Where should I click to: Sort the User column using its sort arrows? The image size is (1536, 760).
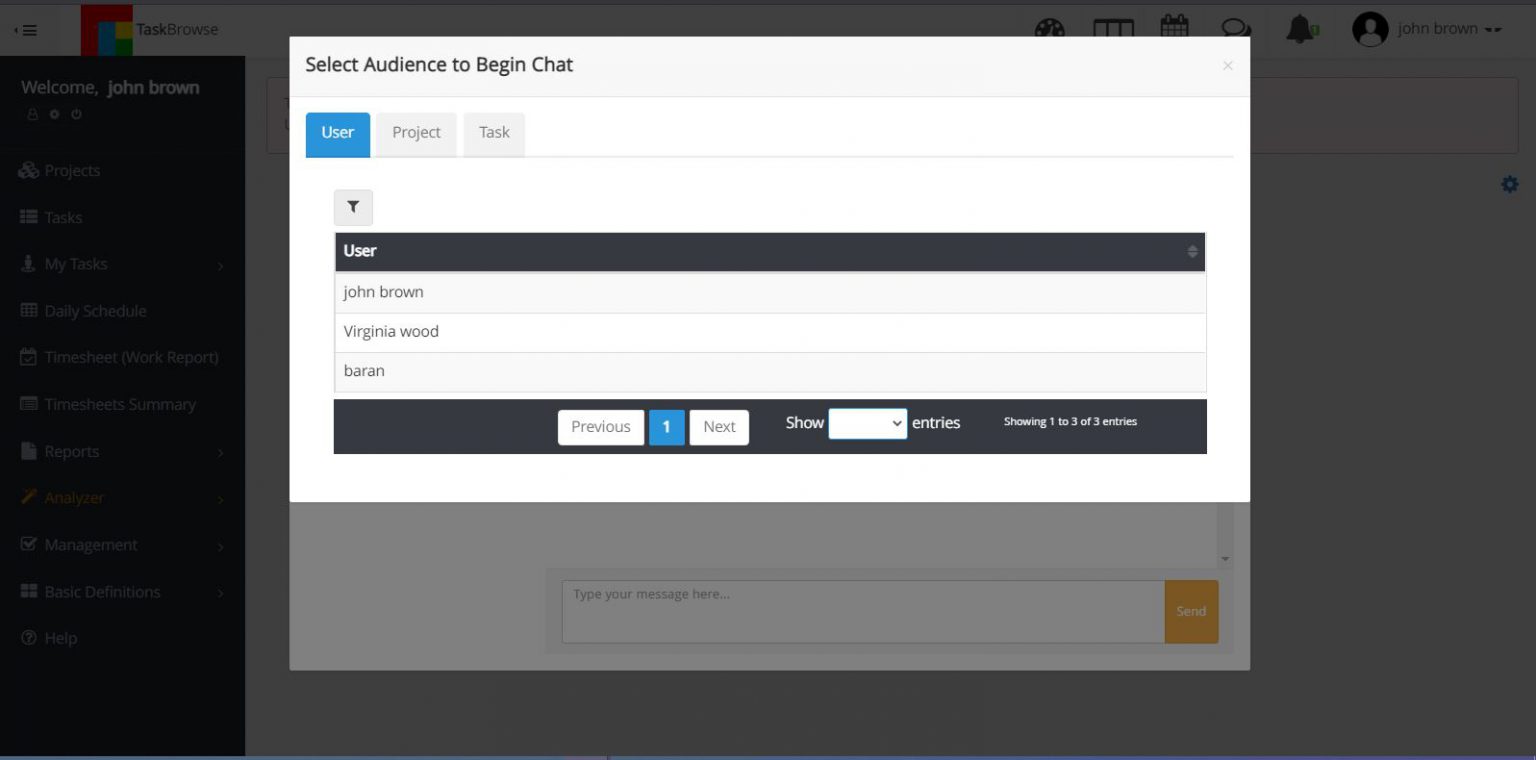pyautogui.click(x=1192, y=251)
